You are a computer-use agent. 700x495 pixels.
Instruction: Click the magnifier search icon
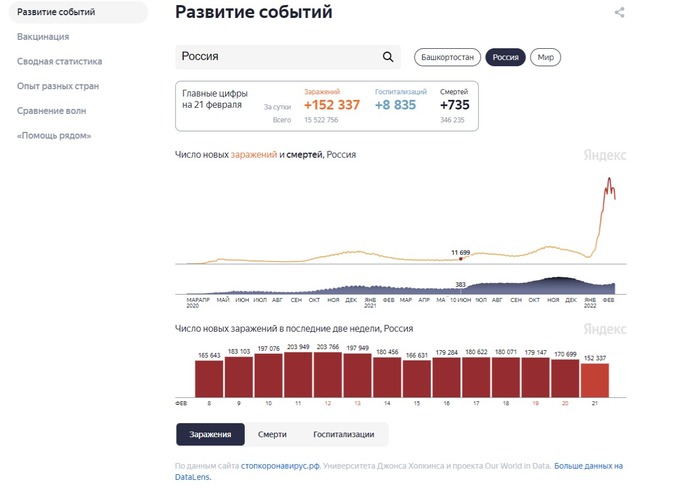click(x=388, y=57)
